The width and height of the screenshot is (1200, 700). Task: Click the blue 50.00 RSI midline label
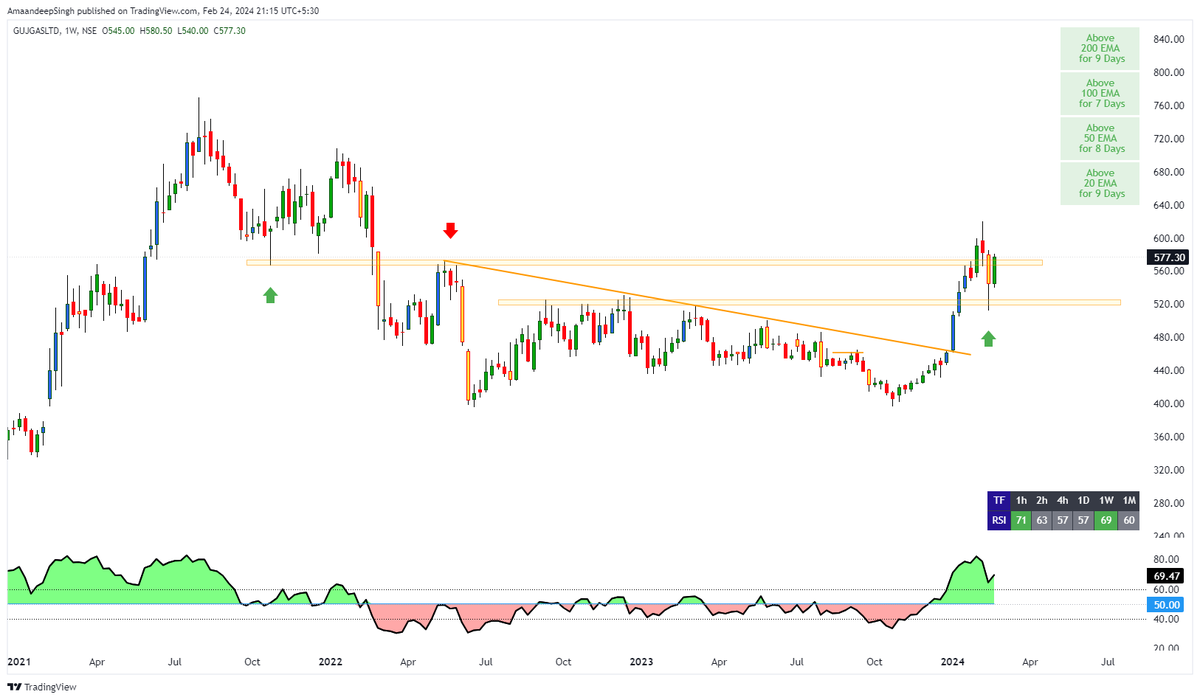click(x=1167, y=604)
